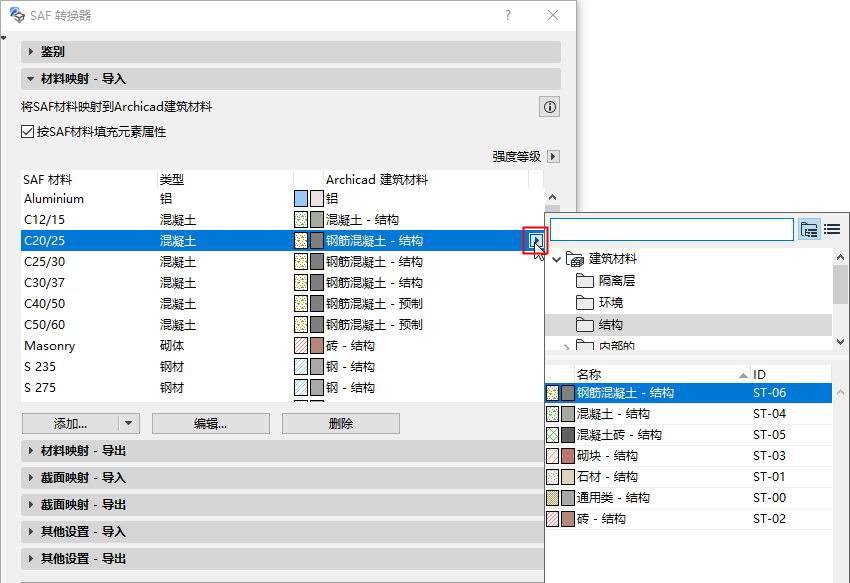Select the C40/50 material row
Screen dimensions: 850x583
pyautogui.click(x=282, y=304)
